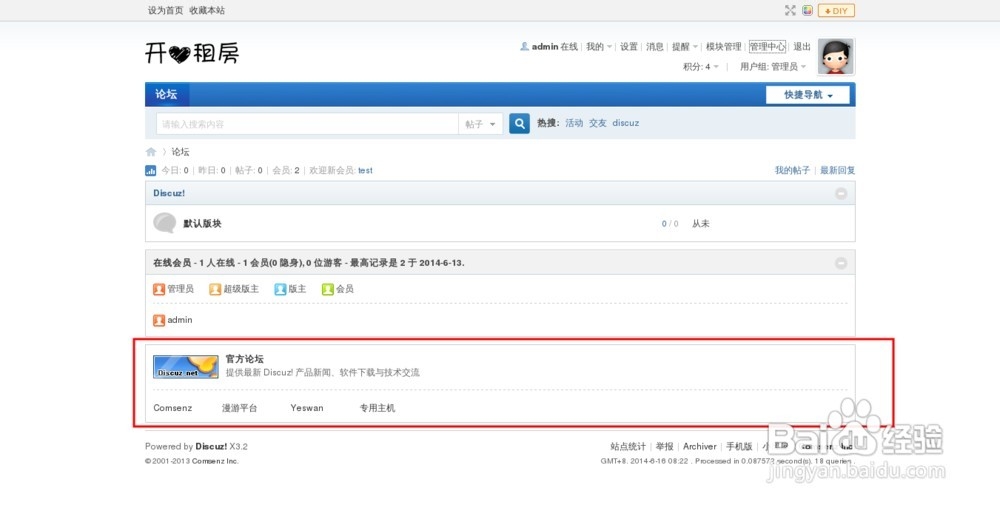Click the Yeswan friend link
This screenshot has width=1000, height=505.
[x=307, y=408]
